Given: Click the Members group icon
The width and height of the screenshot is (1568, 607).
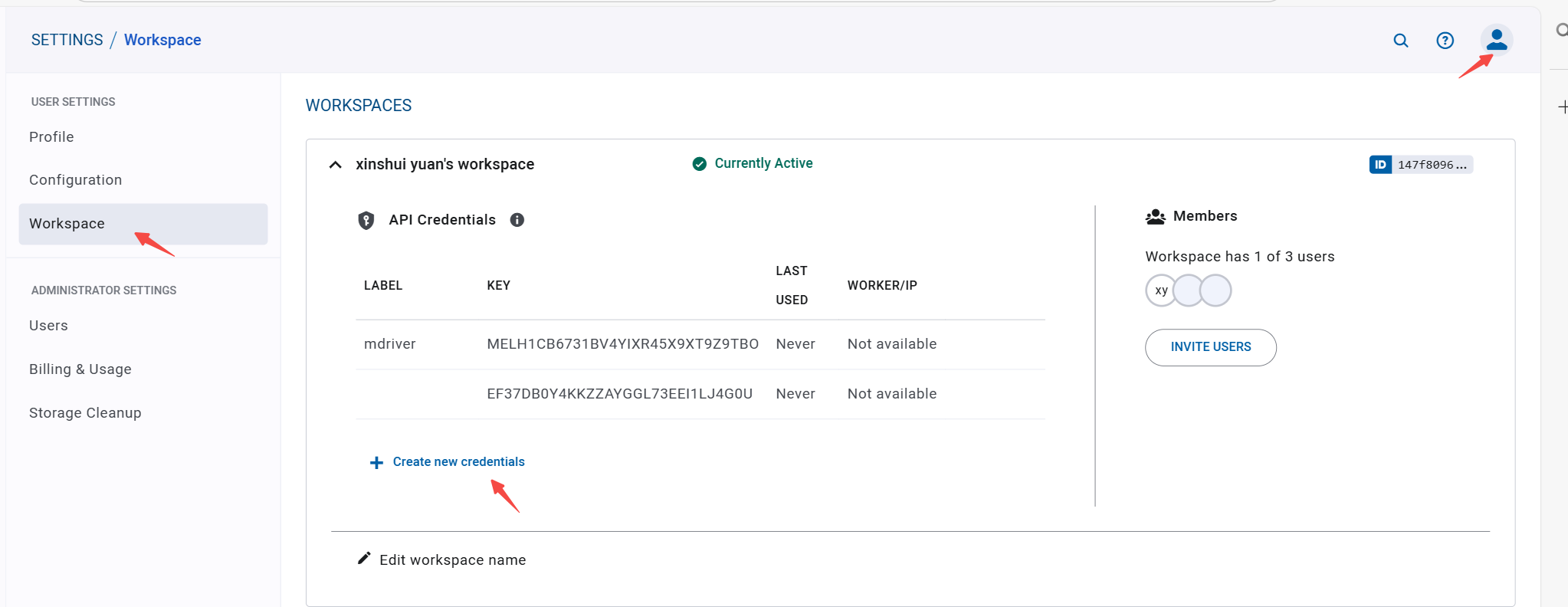Looking at the screenshot, I should tap(1155, 217).
